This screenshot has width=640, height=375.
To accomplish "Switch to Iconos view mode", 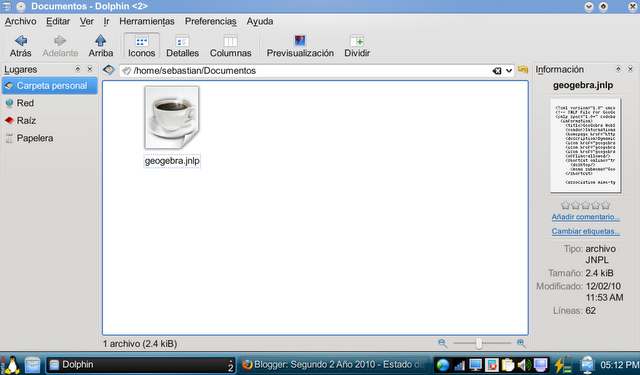I will (x=141, y=46).
